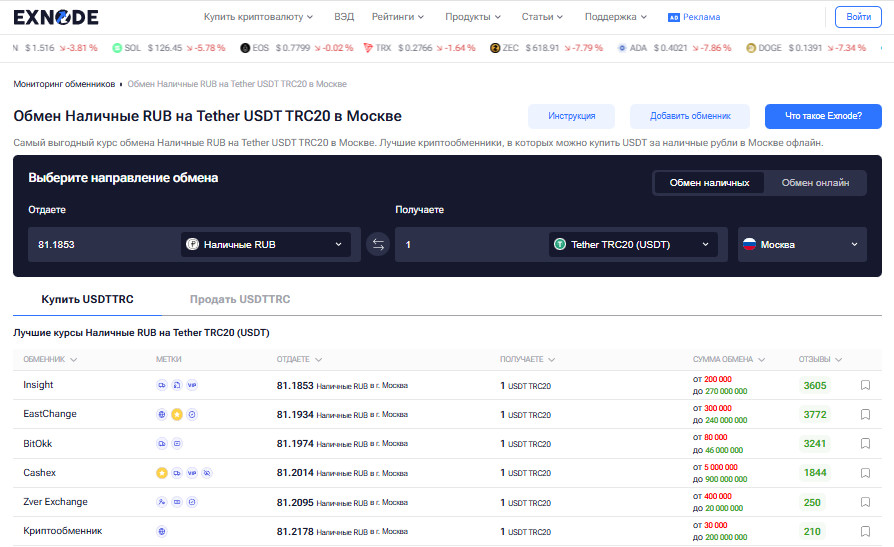
Task: Click the card badge in BitOkk row
Action: (177, 444)
